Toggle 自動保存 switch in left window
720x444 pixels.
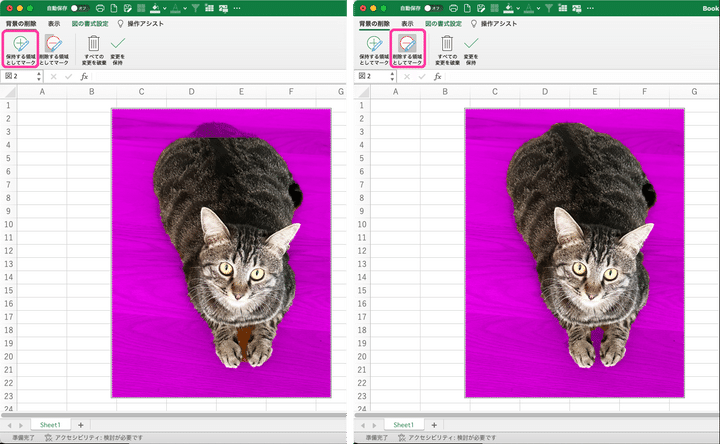pos(75,8)
